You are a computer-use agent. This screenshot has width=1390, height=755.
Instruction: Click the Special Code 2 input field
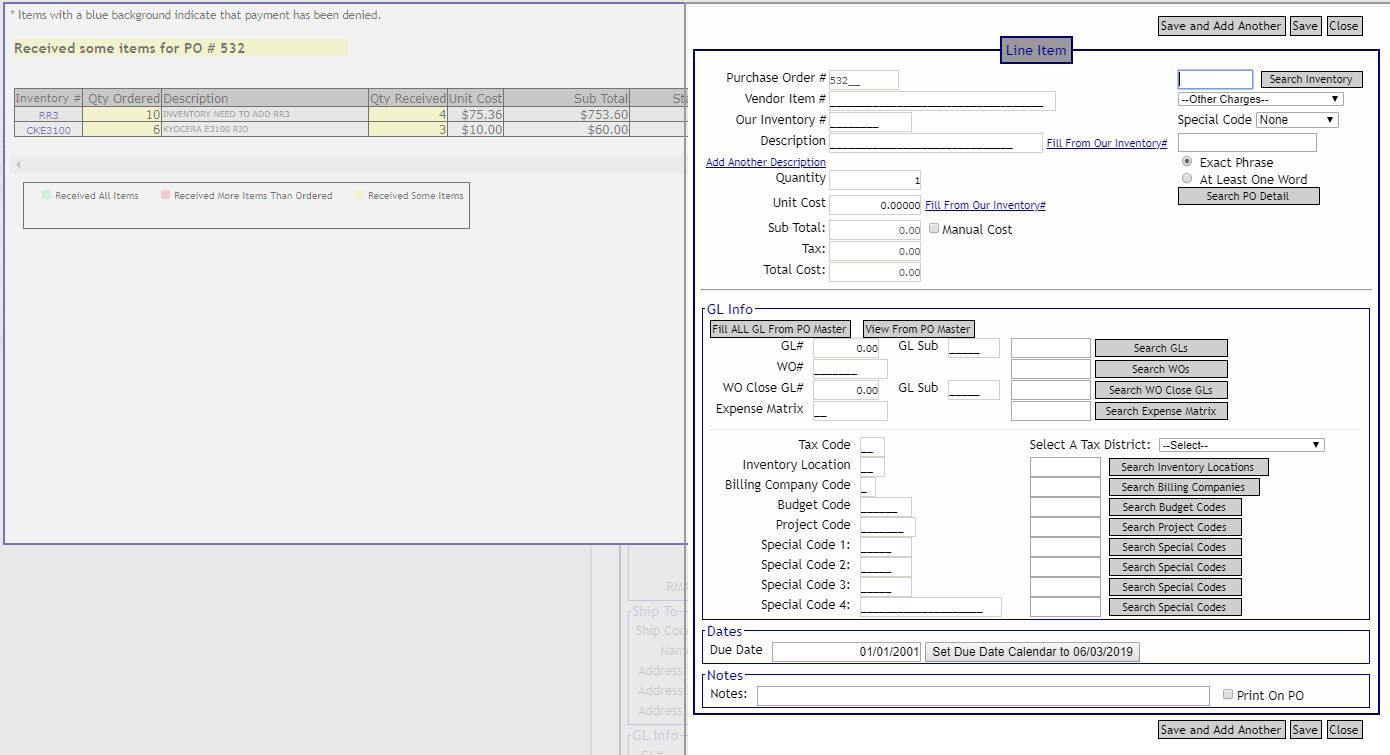(886, 567)
